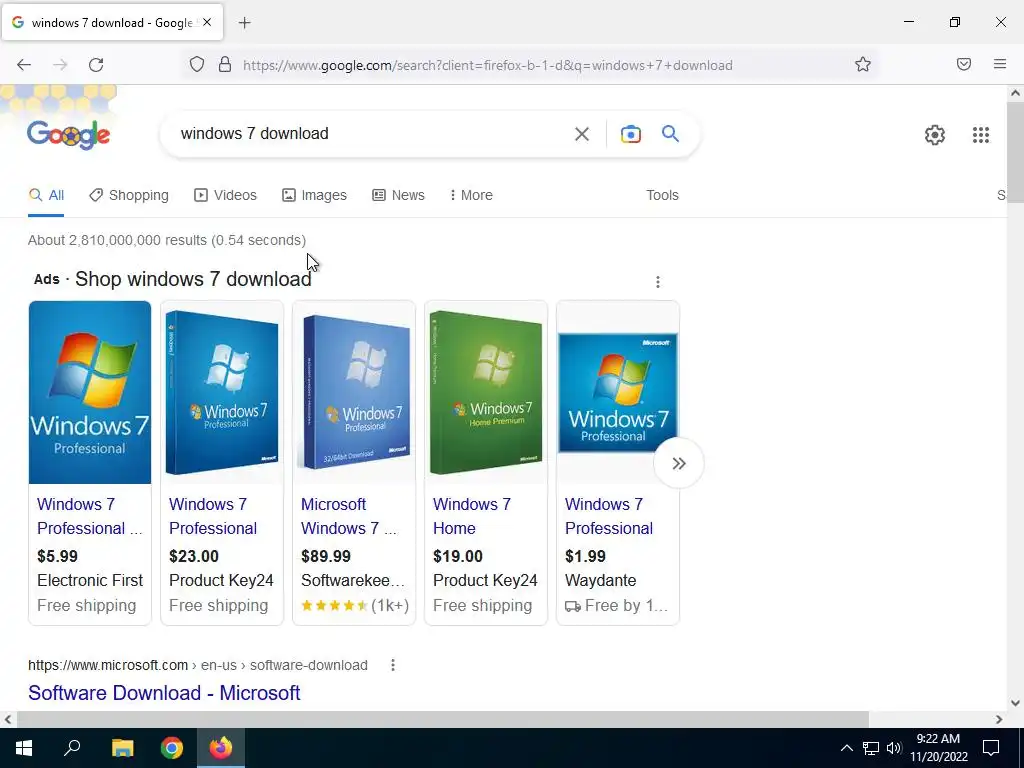
Task: Open the Save to Pocket icon
Action: (x=964, y=64)
